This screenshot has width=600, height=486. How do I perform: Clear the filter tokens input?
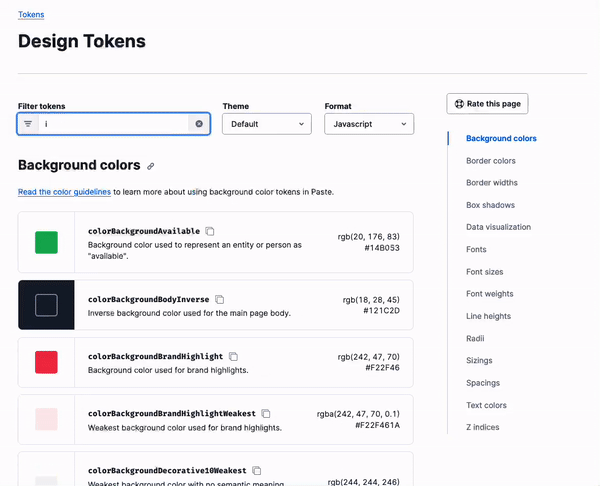pyautogui.click(x=199, y=124)
